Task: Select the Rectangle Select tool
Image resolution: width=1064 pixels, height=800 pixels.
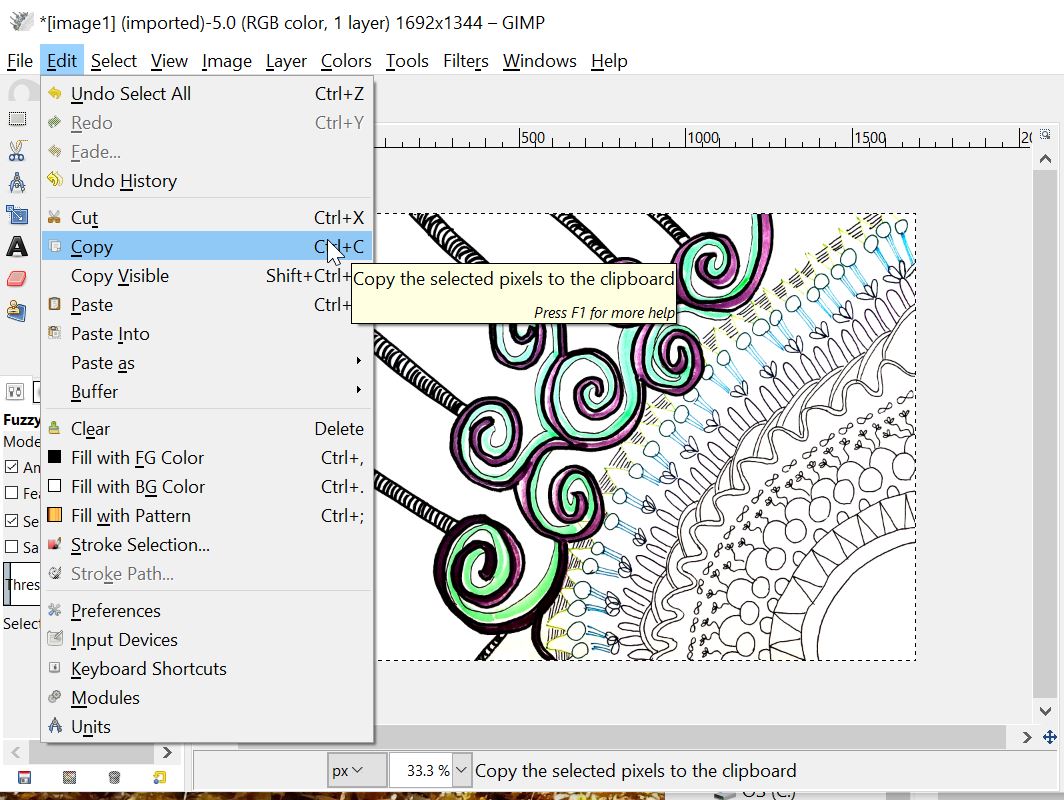Action: 17,119
